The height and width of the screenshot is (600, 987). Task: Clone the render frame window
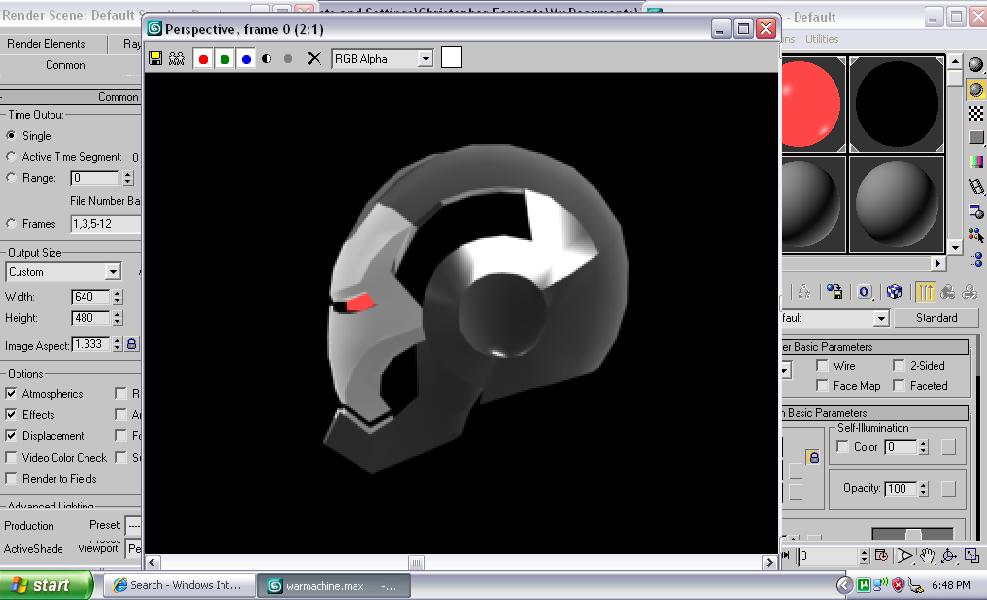coord(177,59)
